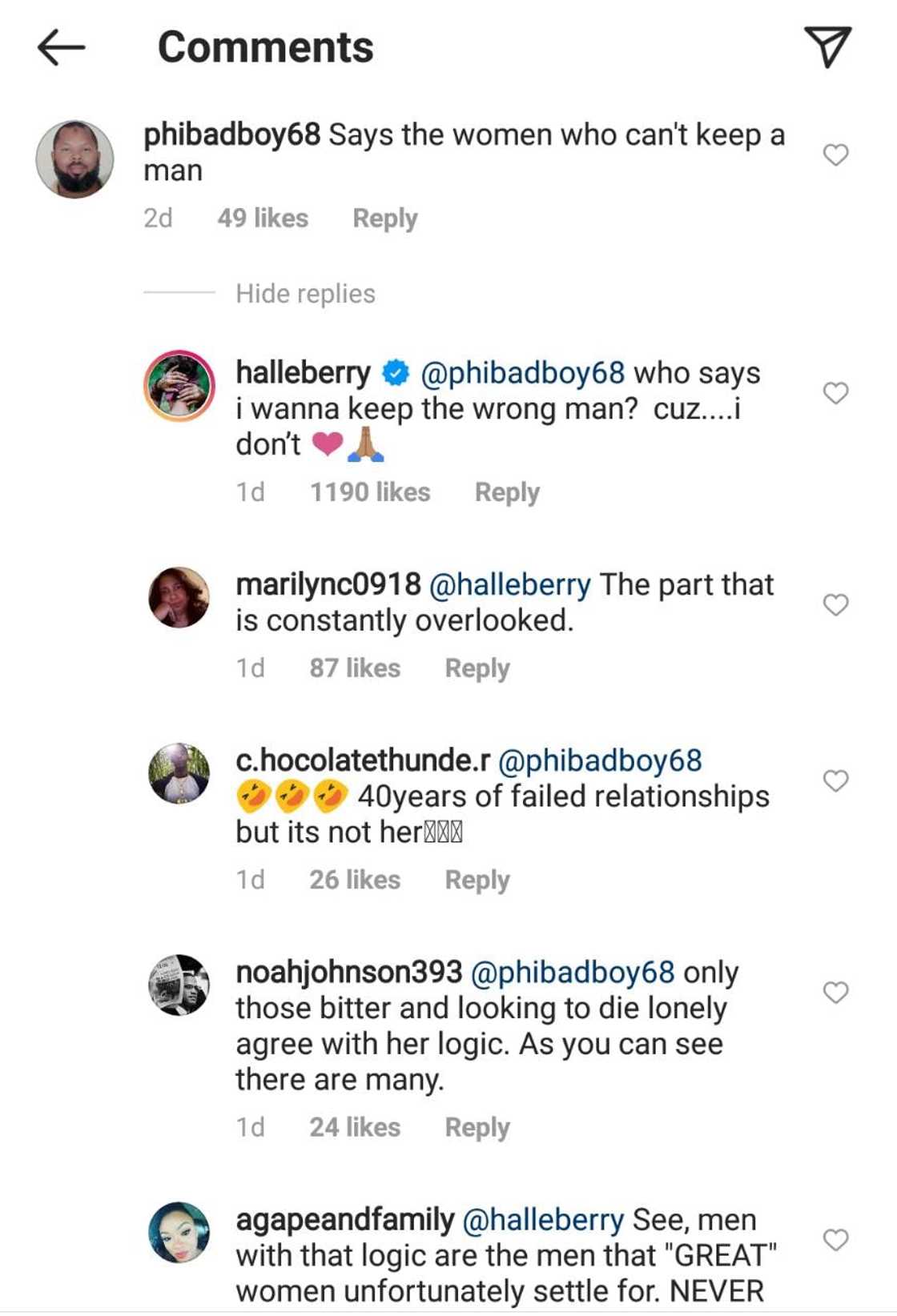Reply to phibadboy68's comment
The image size is (897, 1316).
386,217
